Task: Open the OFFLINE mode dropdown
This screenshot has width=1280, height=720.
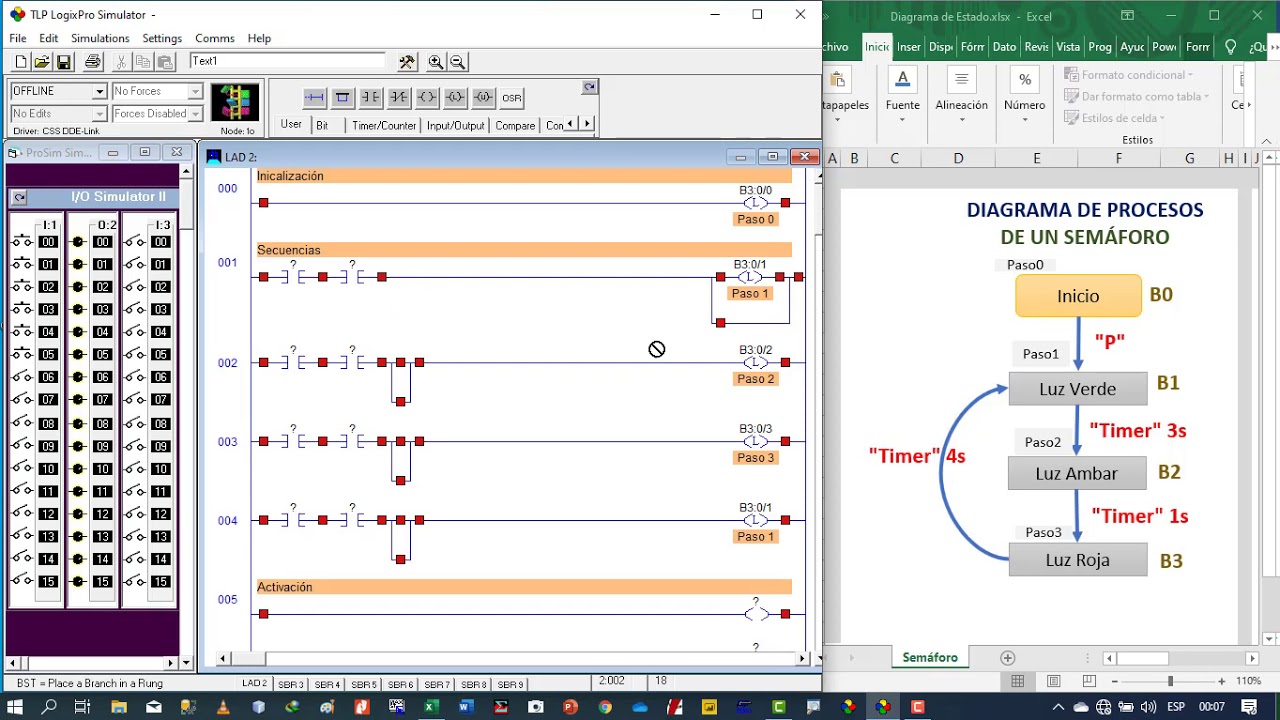Action: pos(99,91)
